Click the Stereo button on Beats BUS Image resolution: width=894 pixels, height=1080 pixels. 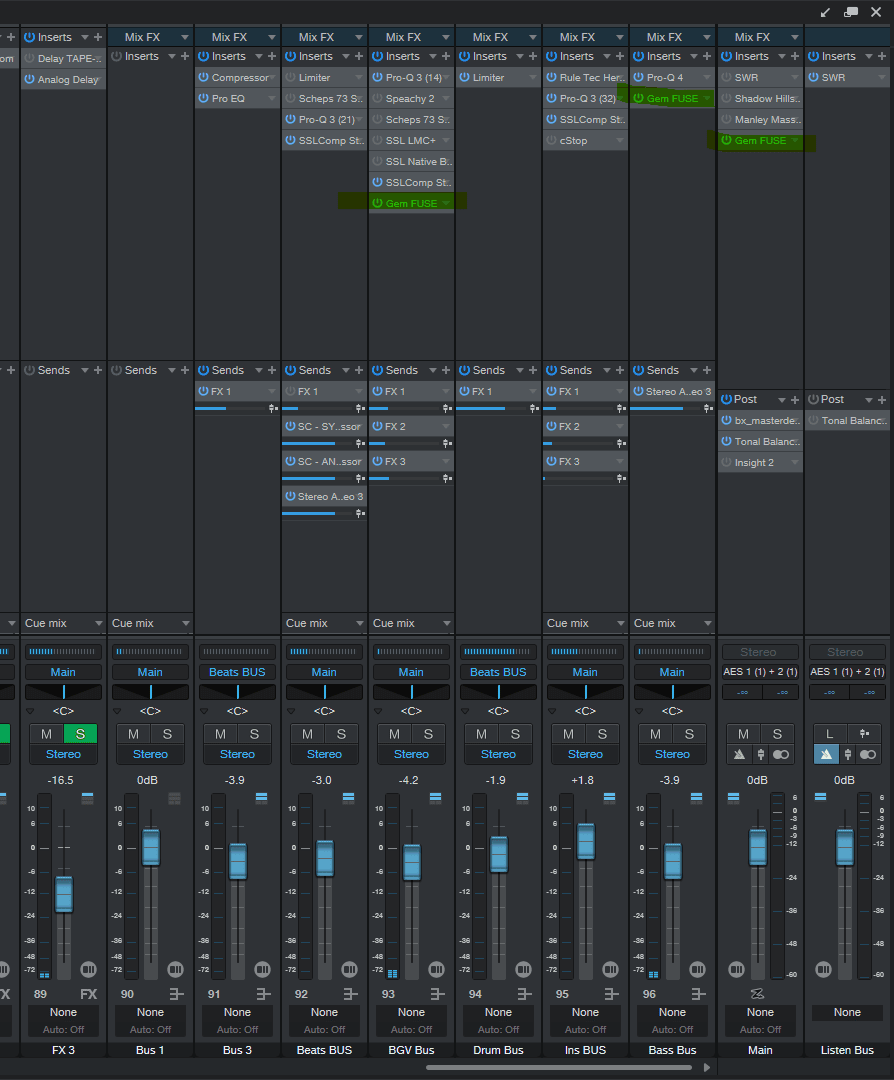coord(324,754)
